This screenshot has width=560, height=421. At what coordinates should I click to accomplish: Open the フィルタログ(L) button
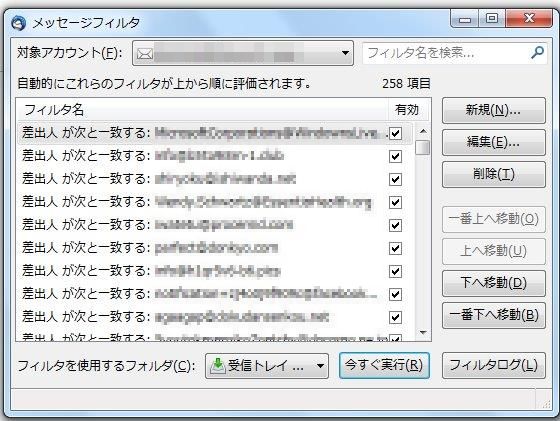click(494, 365)
